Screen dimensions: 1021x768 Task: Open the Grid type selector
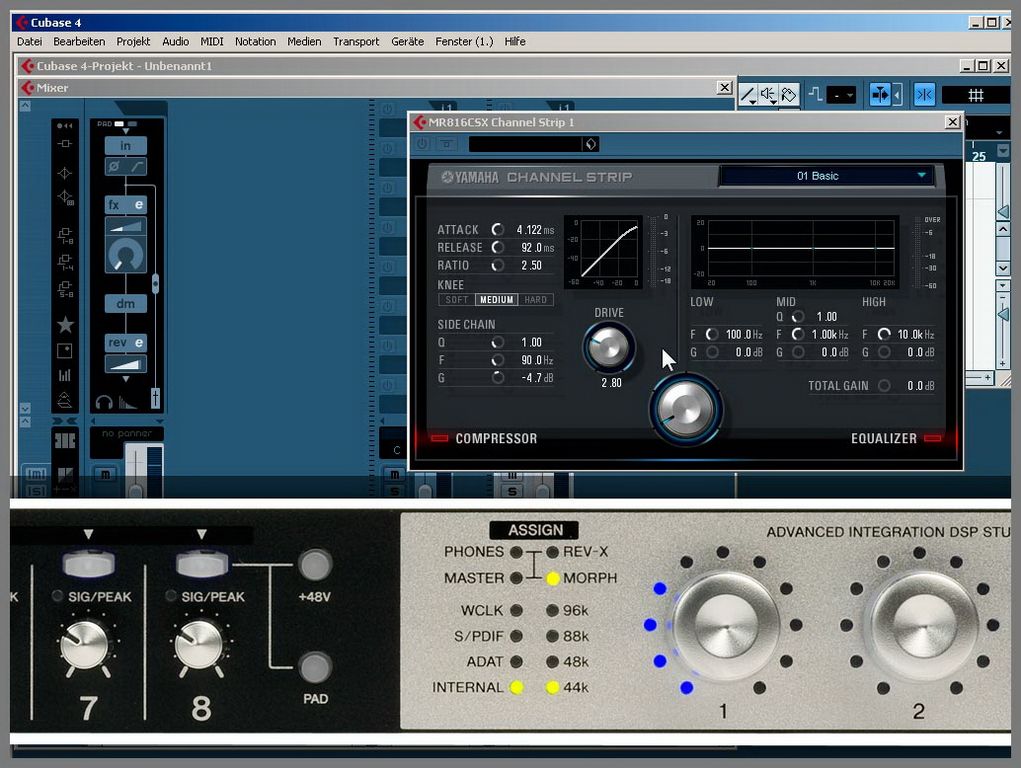pos(975,95)
